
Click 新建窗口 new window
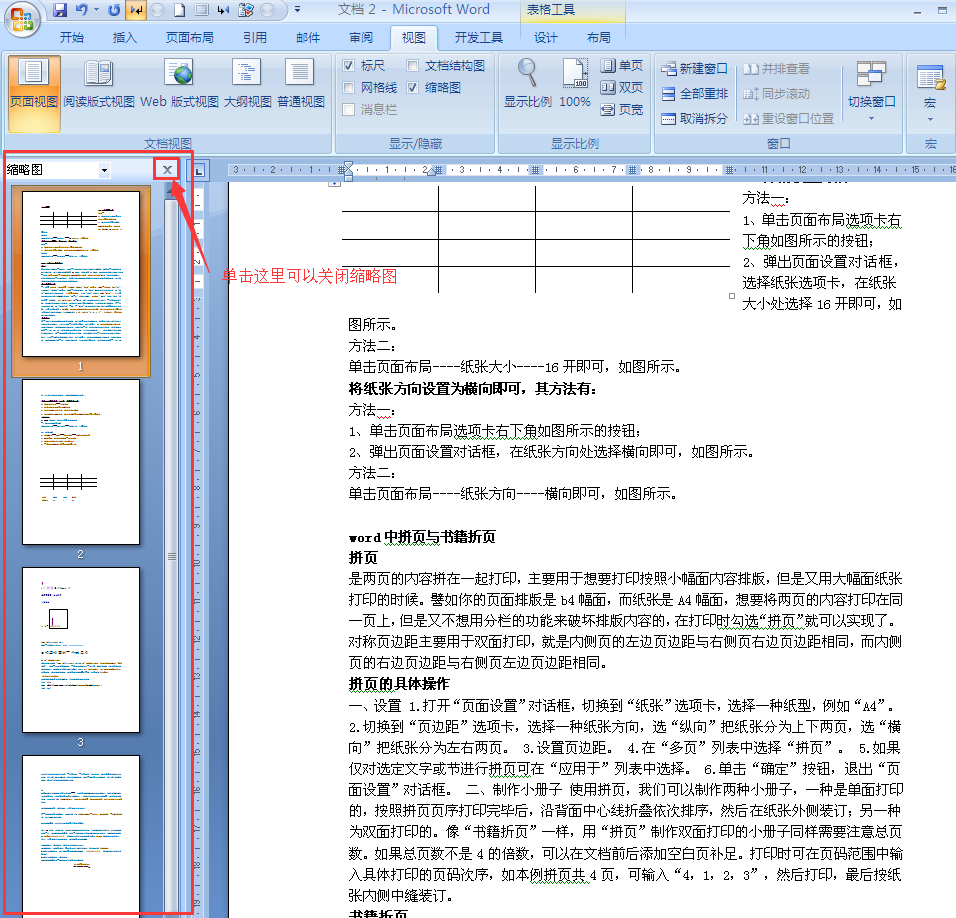pyautogui.click(x=694, y=69)
